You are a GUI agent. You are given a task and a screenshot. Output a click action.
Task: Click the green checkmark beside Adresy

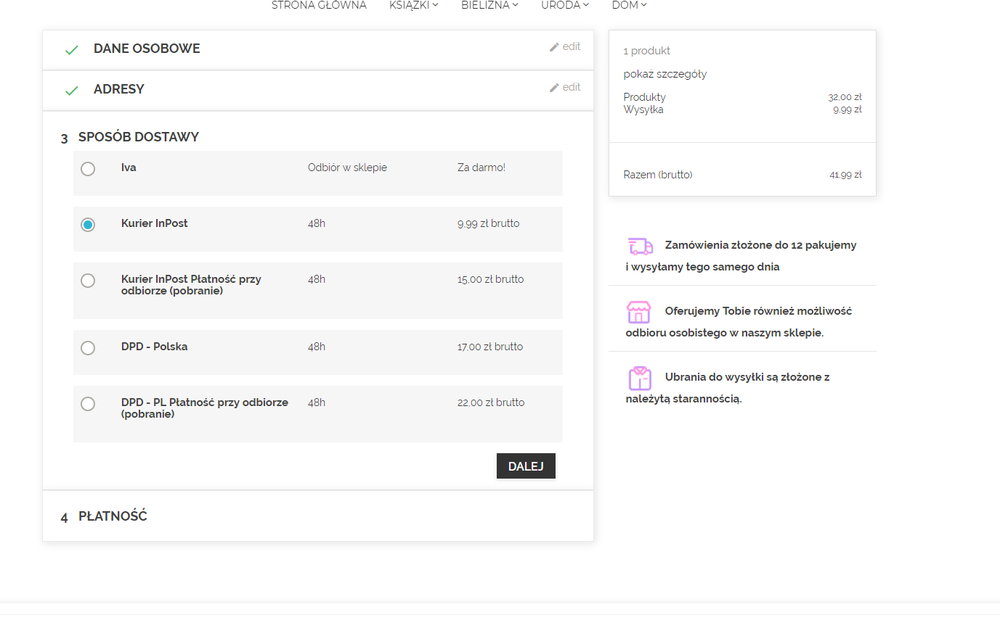pos(71,91)
